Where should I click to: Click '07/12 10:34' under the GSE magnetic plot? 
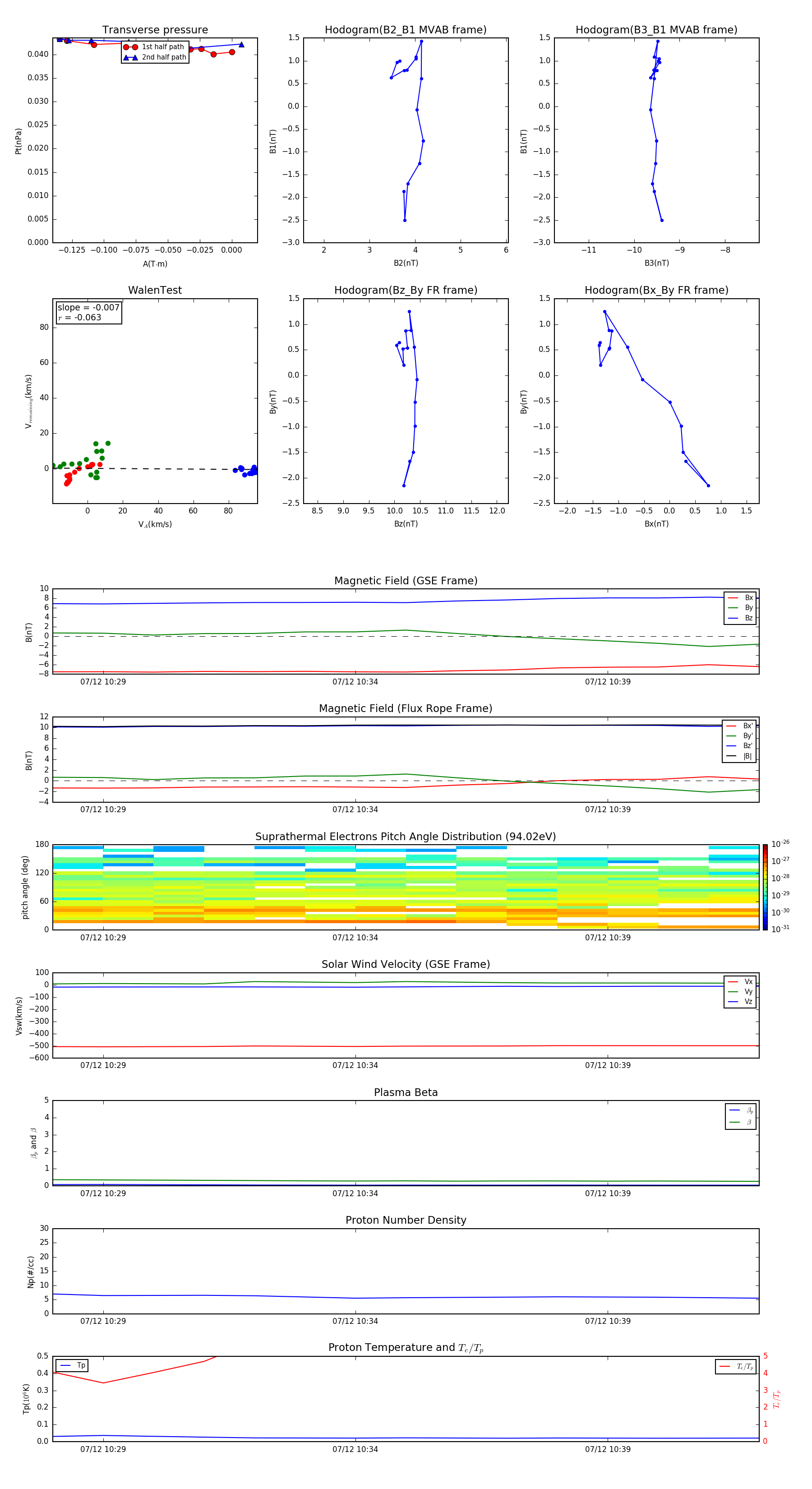[x=355, y=681]
